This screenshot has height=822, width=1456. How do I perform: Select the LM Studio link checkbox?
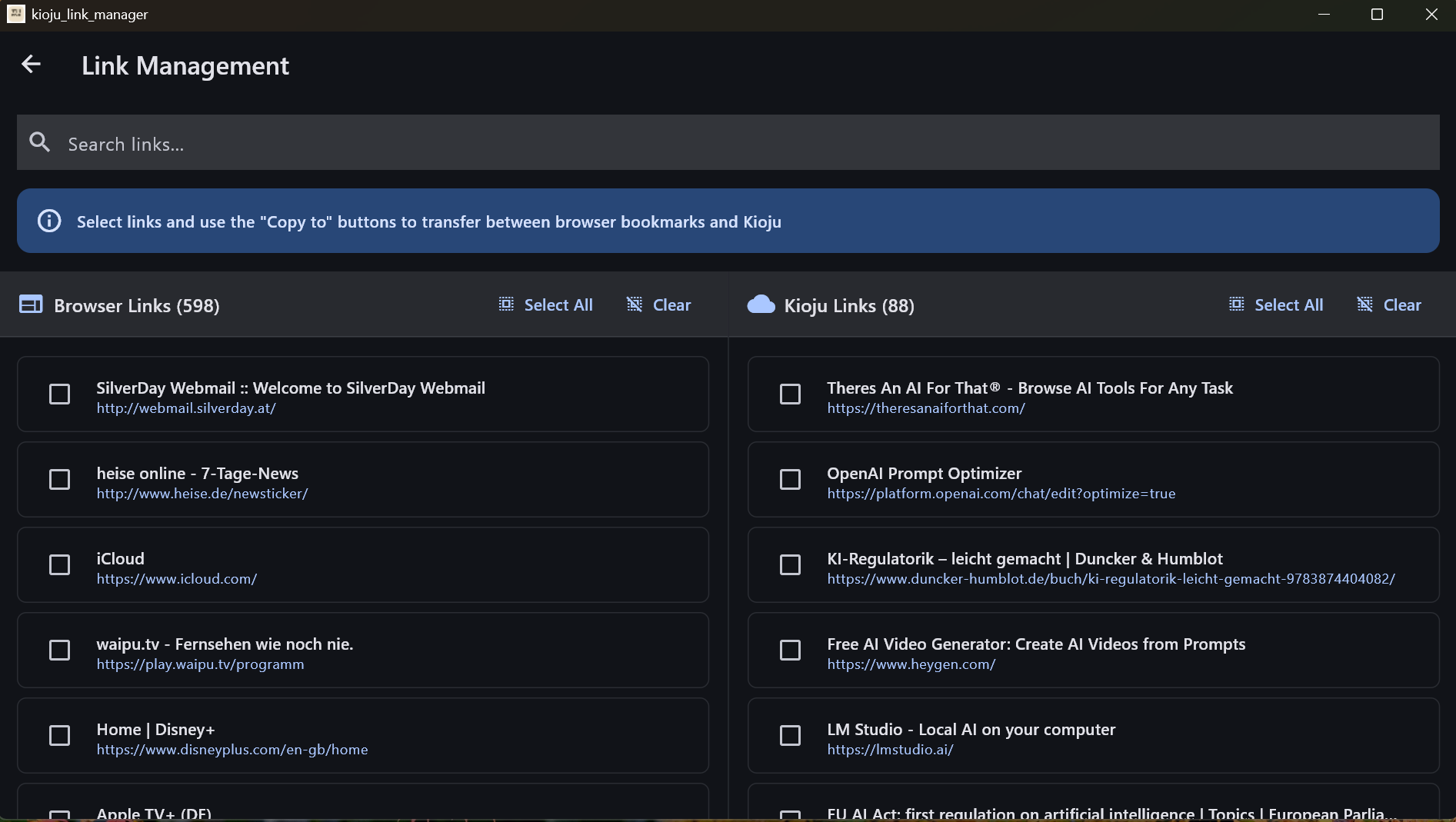coord(790,735)
